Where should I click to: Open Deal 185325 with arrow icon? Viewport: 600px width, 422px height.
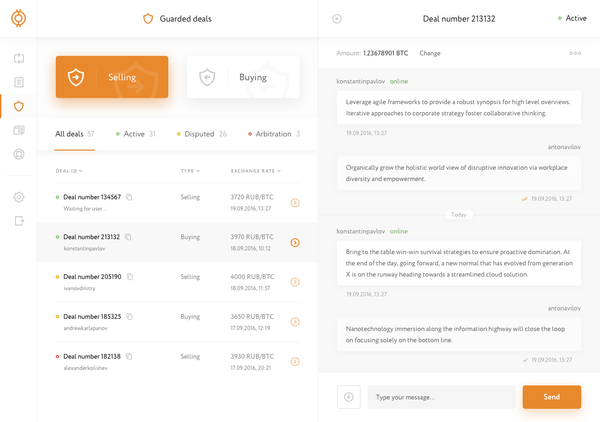click(x=295, y=322)
